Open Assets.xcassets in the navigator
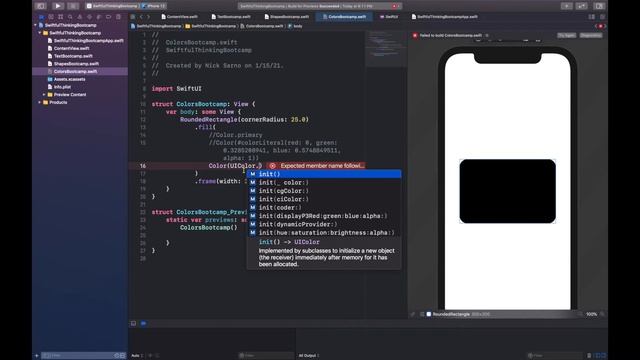Screen dimensions: 640x360 (69, 79)
